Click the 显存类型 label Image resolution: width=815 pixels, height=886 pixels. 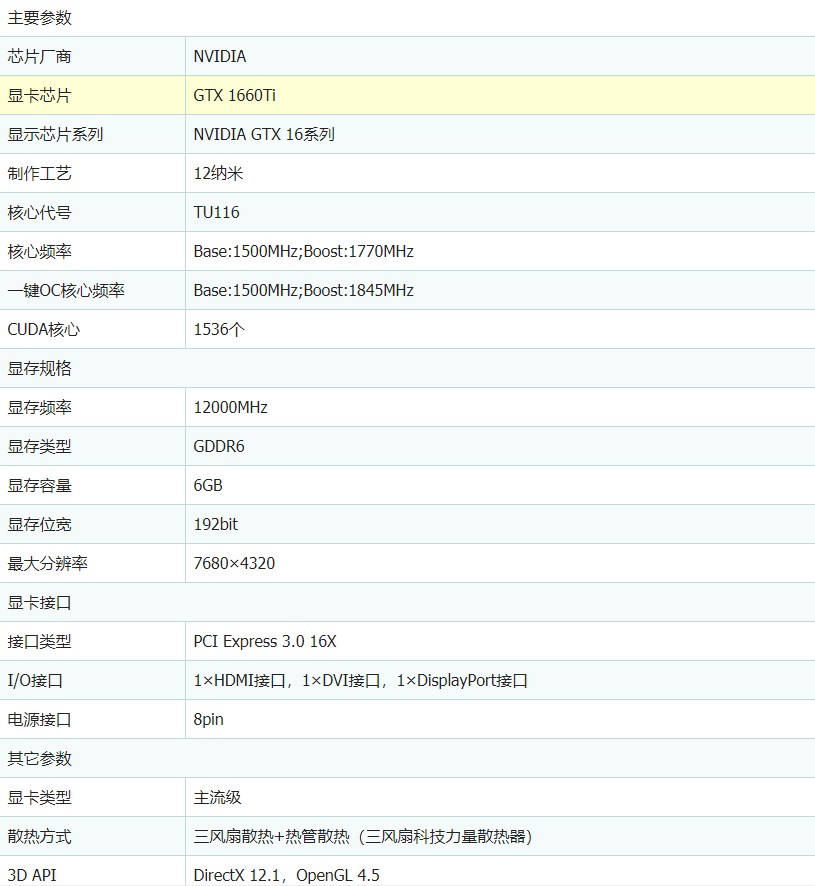point(40,446)
